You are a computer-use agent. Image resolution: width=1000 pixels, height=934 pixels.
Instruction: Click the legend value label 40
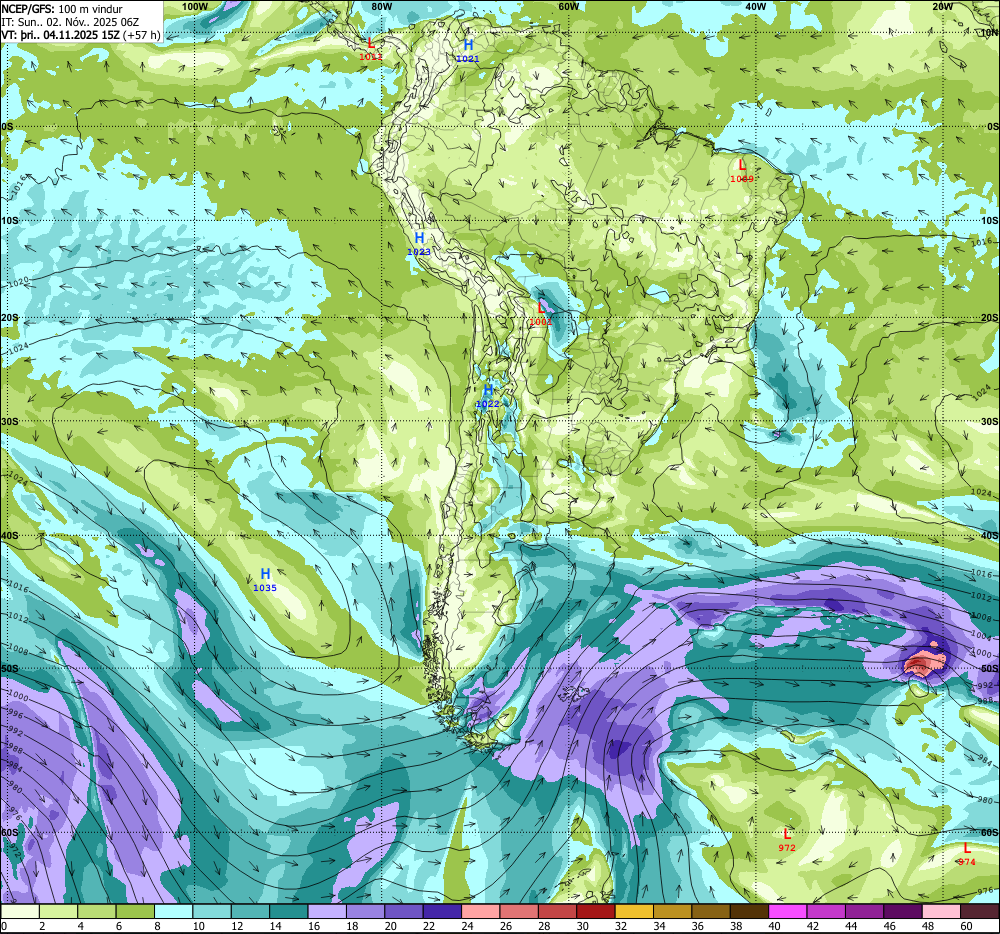click(774, 926)
